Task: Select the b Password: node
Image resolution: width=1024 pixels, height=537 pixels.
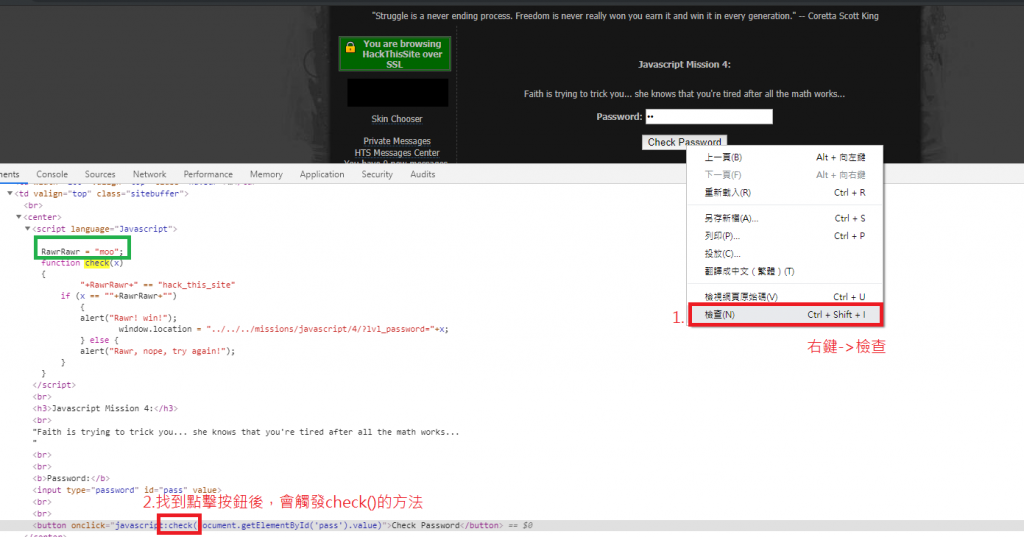Action: click(71, 478)
